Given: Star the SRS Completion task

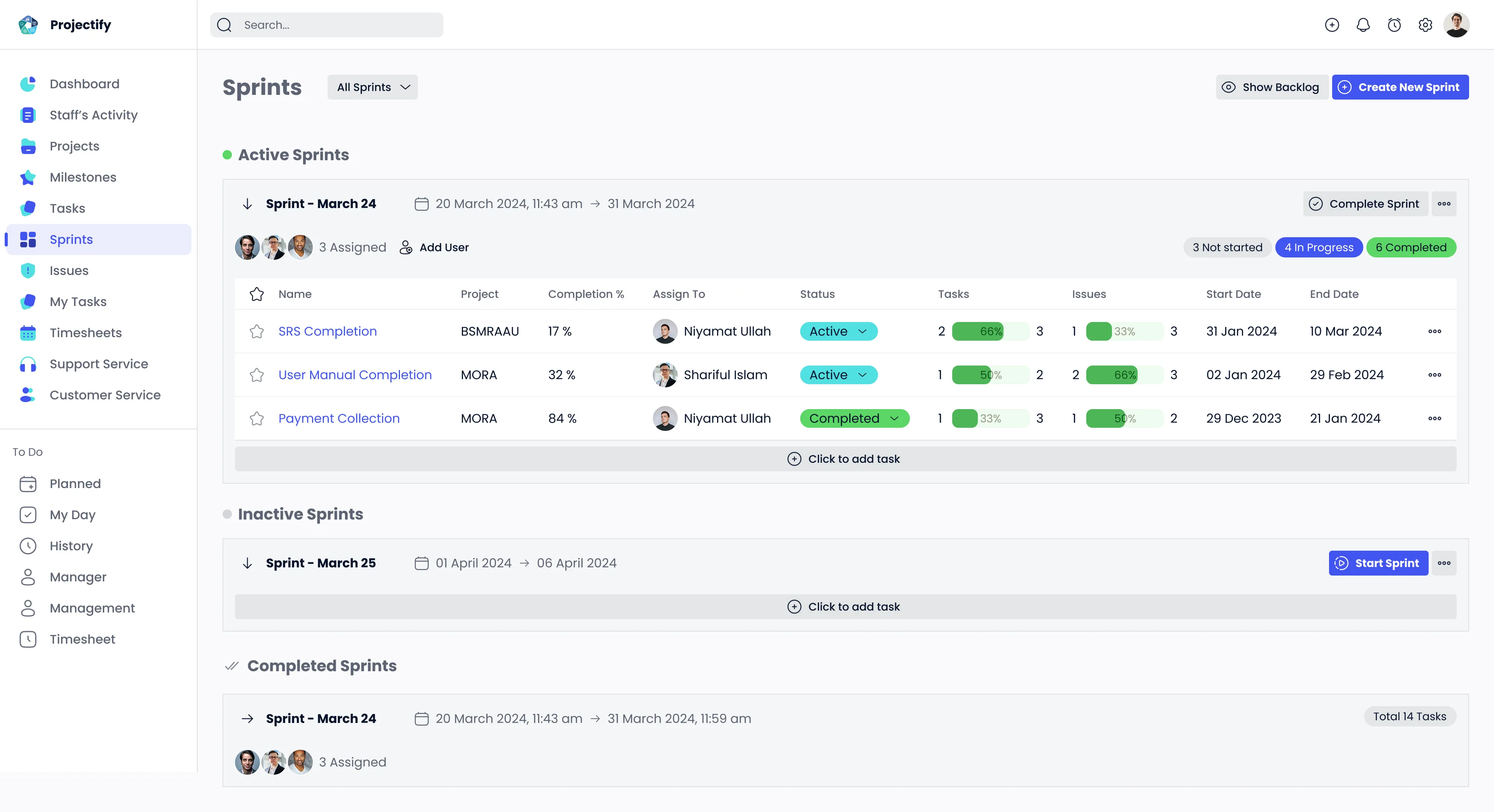Looking at the screenshot, I should (x=257, y=331).
